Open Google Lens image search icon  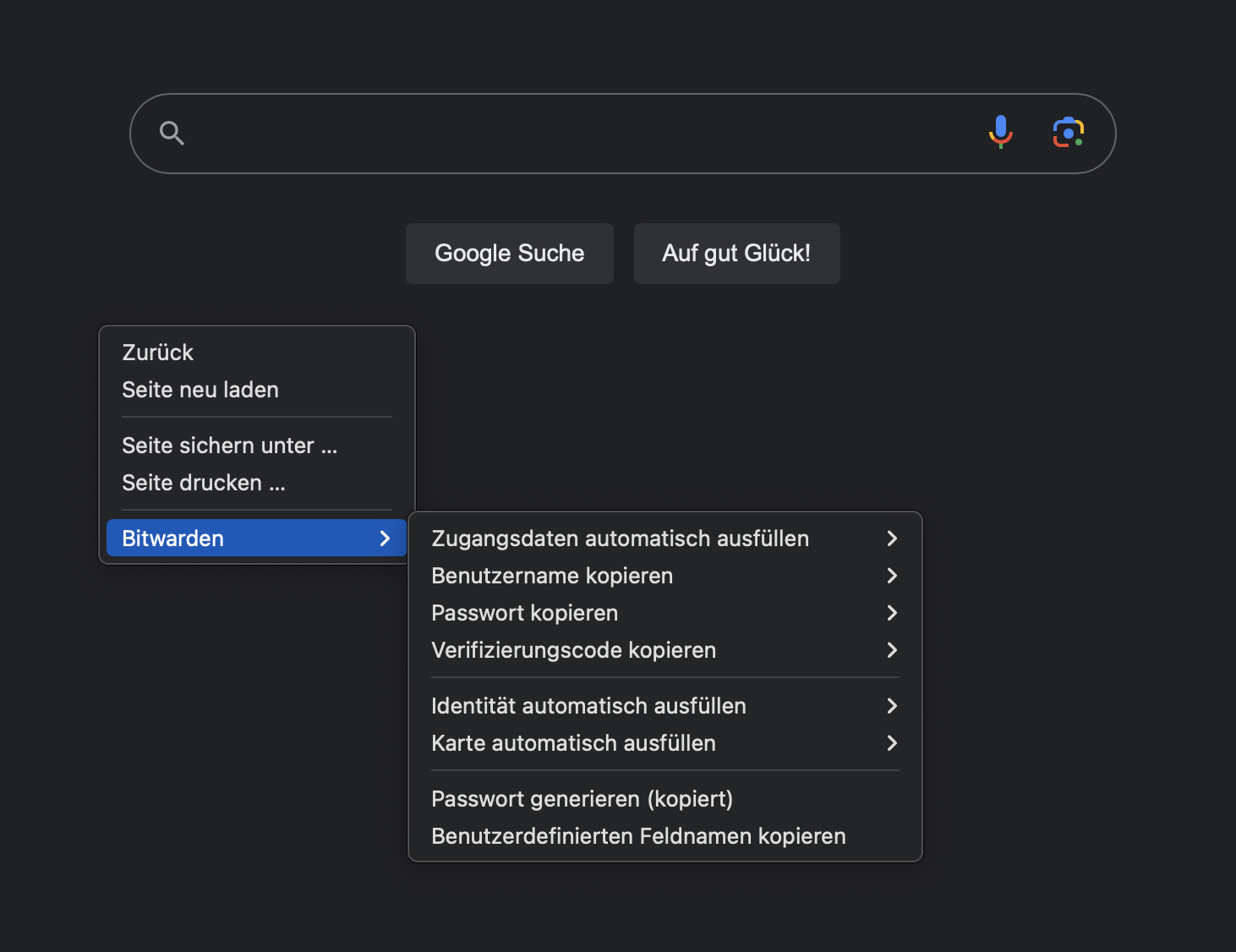pyautogui.click(x=1069, y=133)
